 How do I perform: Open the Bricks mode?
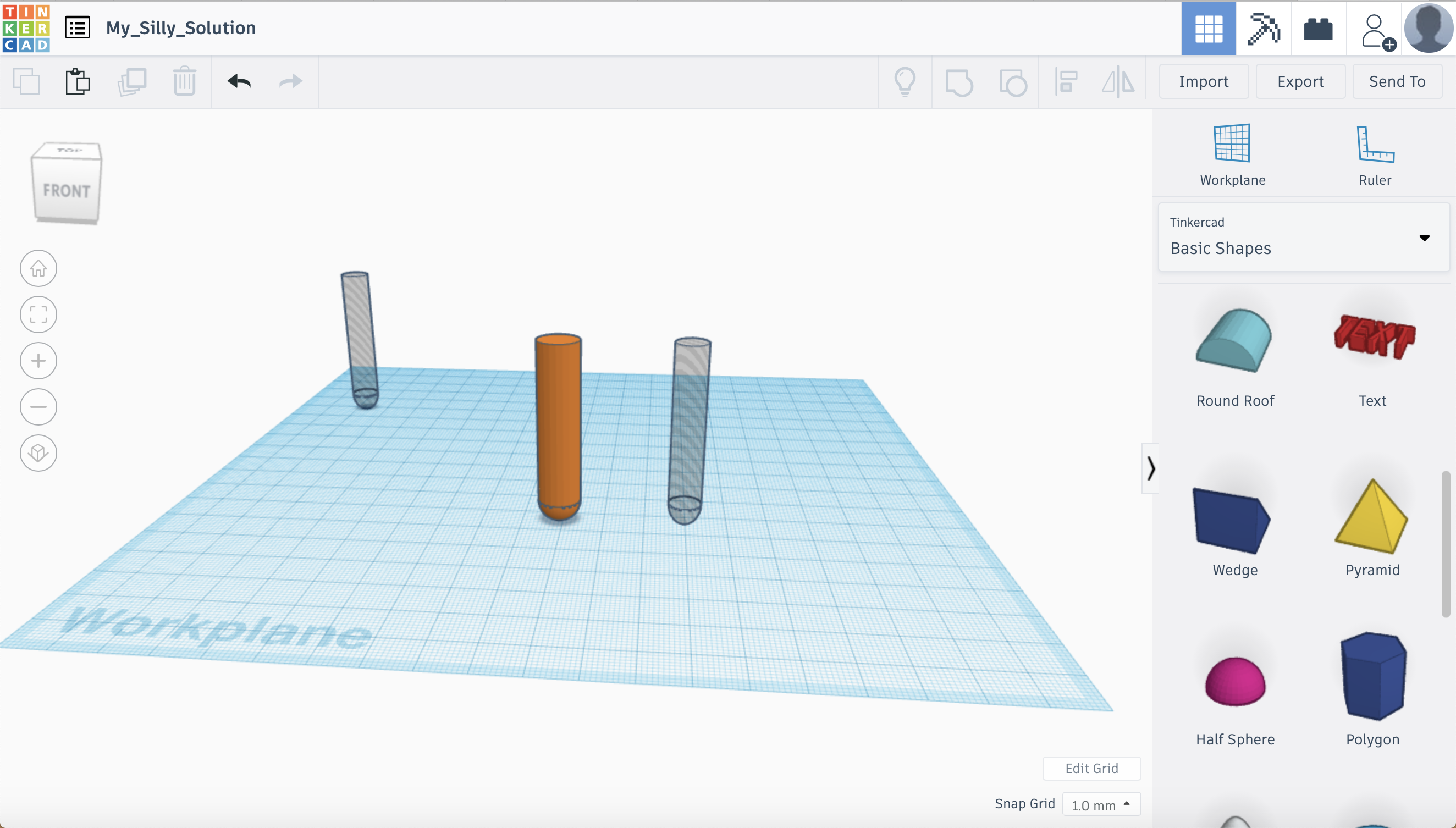(x=1318, y=29)
